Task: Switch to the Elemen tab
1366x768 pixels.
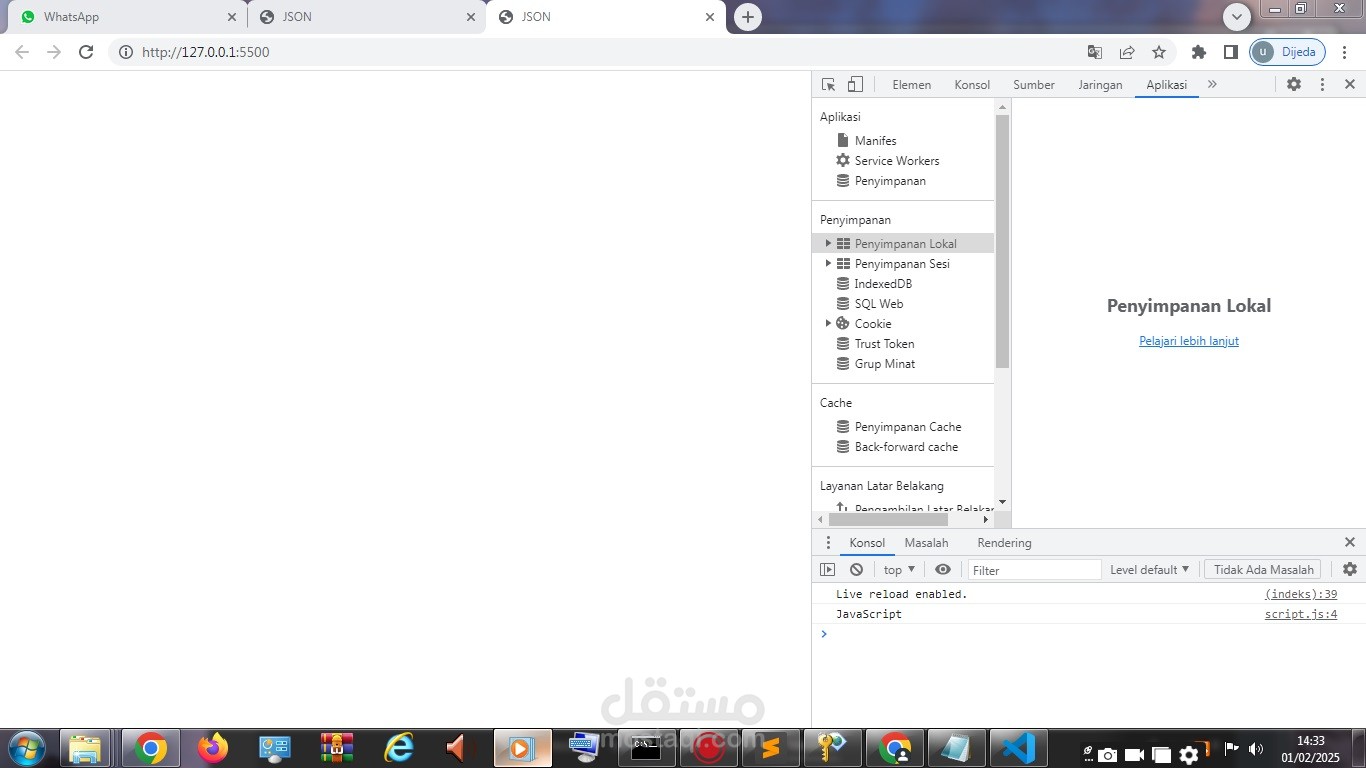Action: [x=912, y=85]
